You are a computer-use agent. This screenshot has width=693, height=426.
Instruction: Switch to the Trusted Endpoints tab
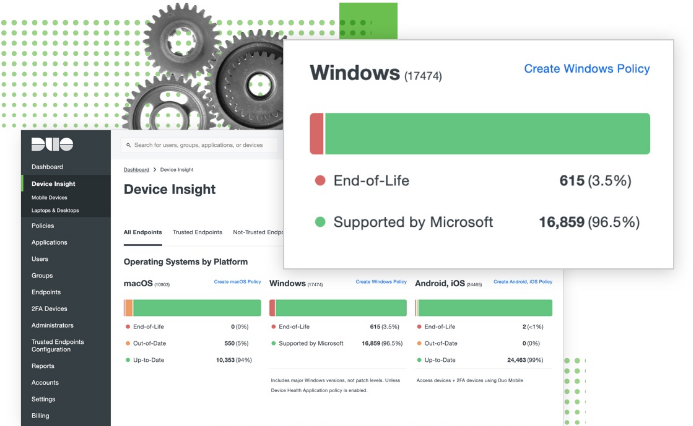pyautogui.click(x=198, y=232)
